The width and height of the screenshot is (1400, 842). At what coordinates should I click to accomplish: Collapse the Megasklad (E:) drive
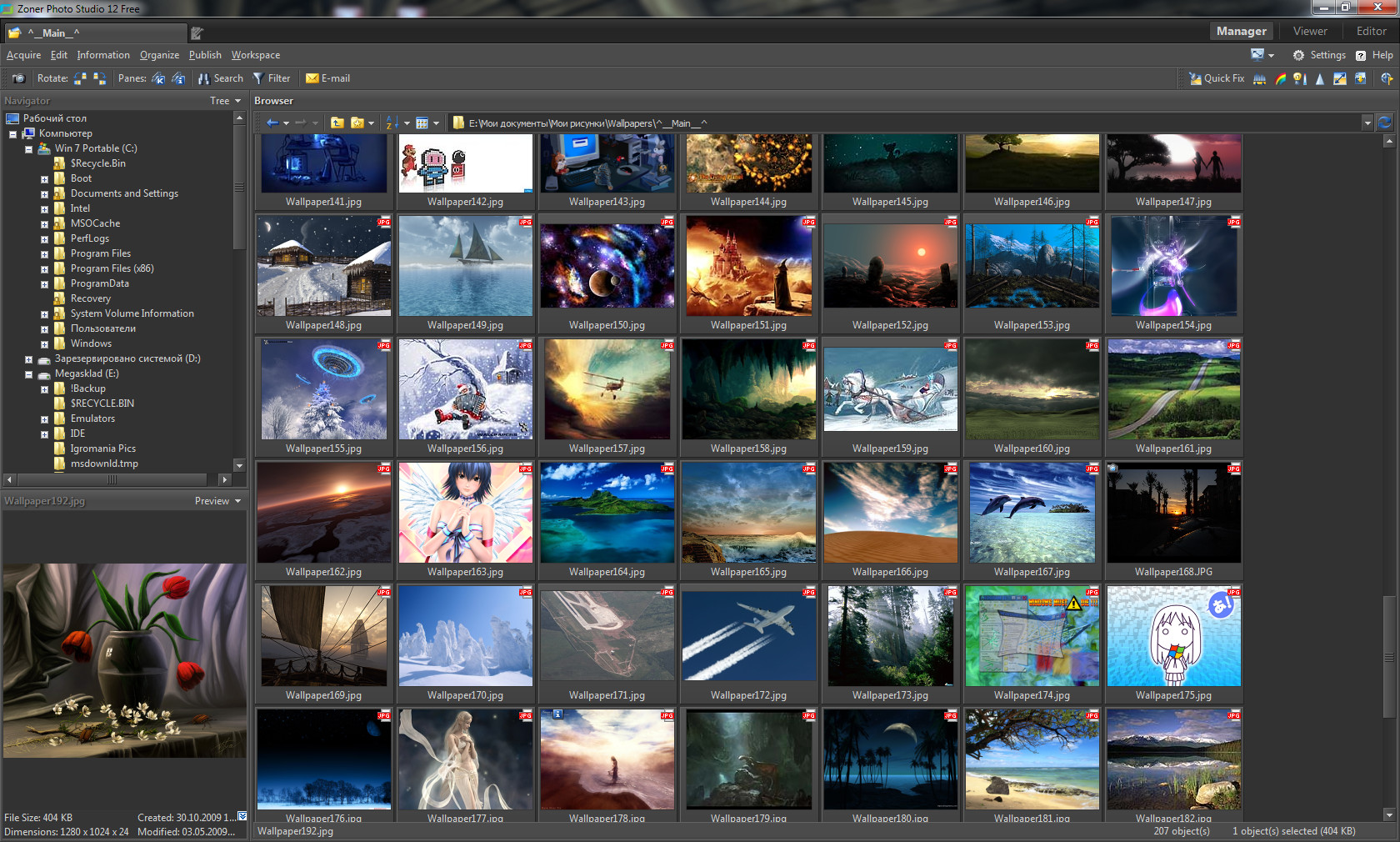click(28, 374)
